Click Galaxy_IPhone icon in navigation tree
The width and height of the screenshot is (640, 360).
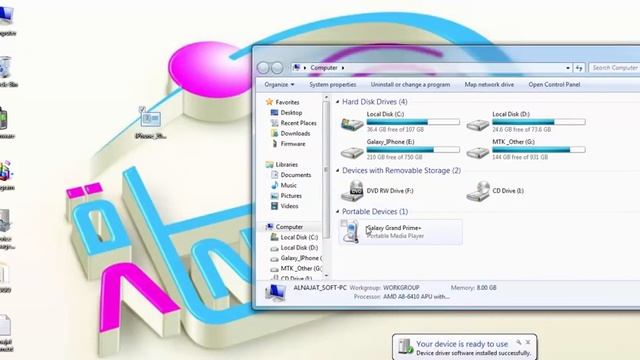pos(274,258)
